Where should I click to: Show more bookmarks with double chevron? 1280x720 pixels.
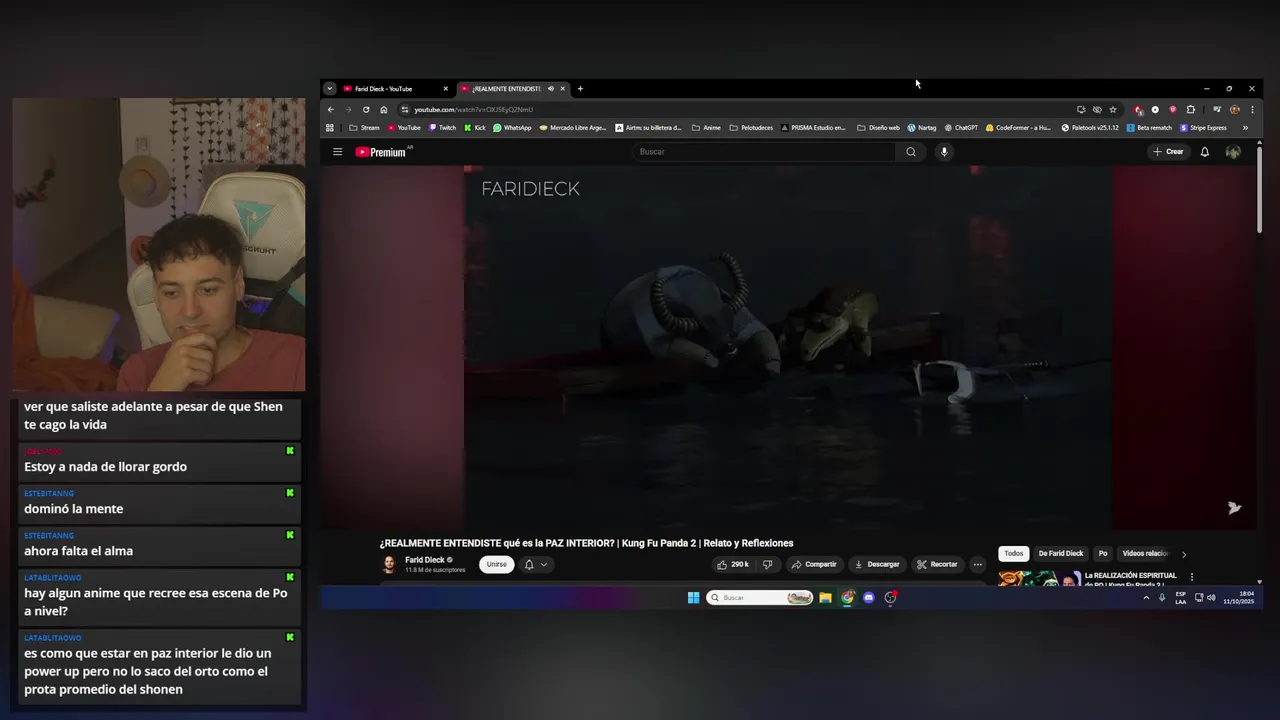click(x=1245, y=128)
